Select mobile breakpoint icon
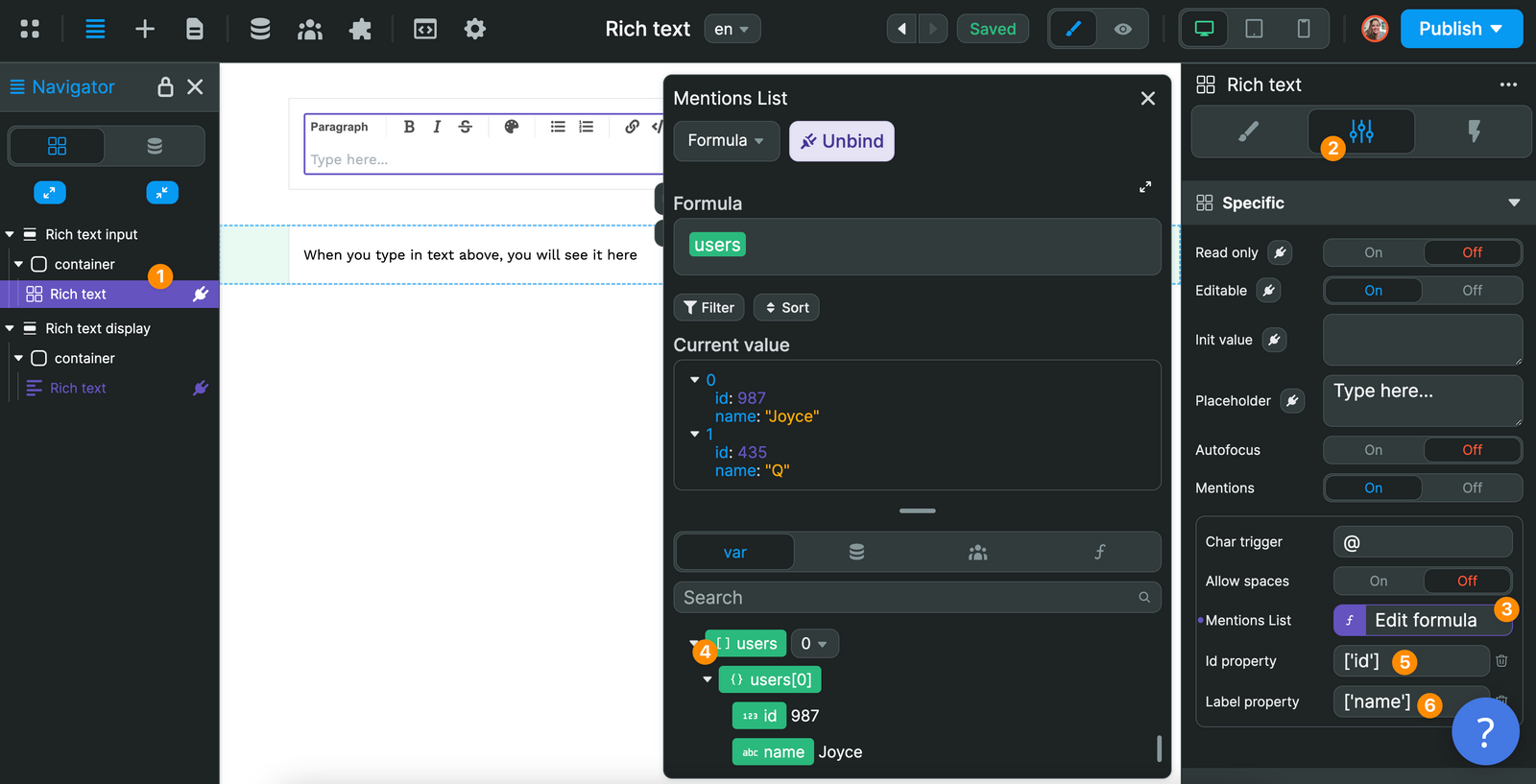 [x=1304, y=29]
